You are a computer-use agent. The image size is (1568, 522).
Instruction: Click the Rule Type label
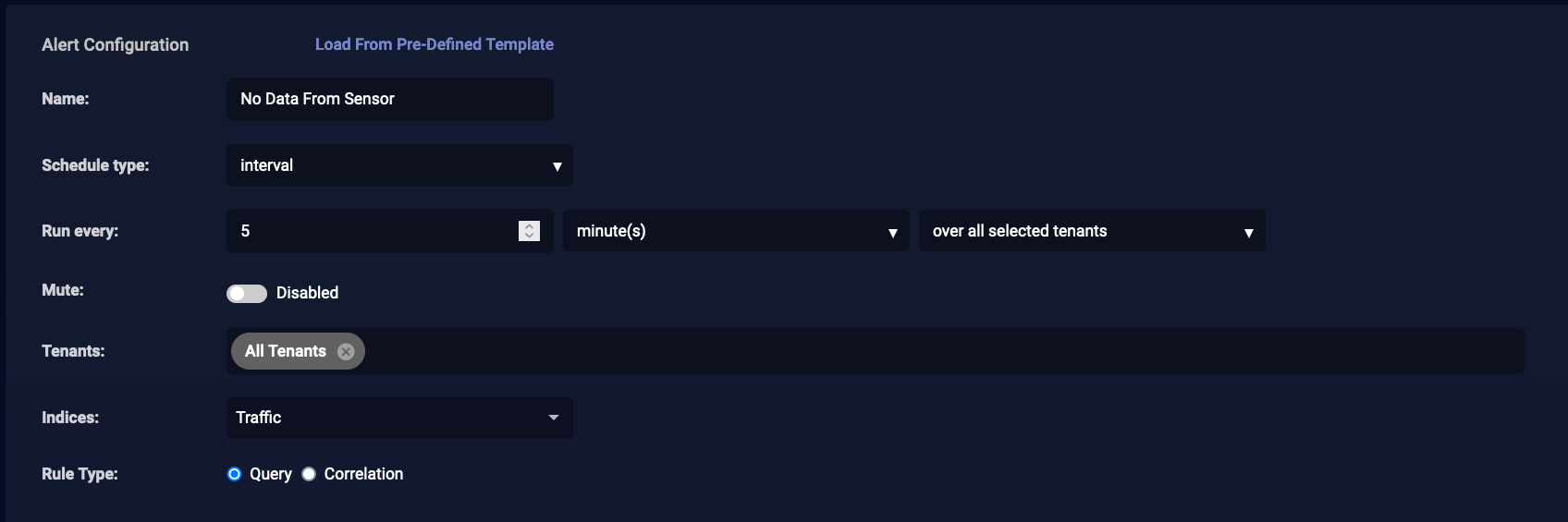80,474
